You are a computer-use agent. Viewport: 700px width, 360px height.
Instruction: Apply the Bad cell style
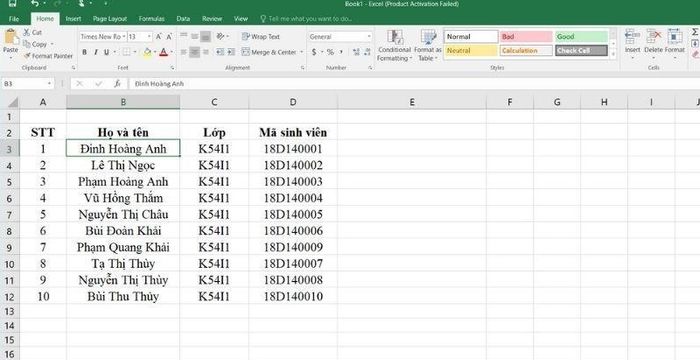click(526, 37)
